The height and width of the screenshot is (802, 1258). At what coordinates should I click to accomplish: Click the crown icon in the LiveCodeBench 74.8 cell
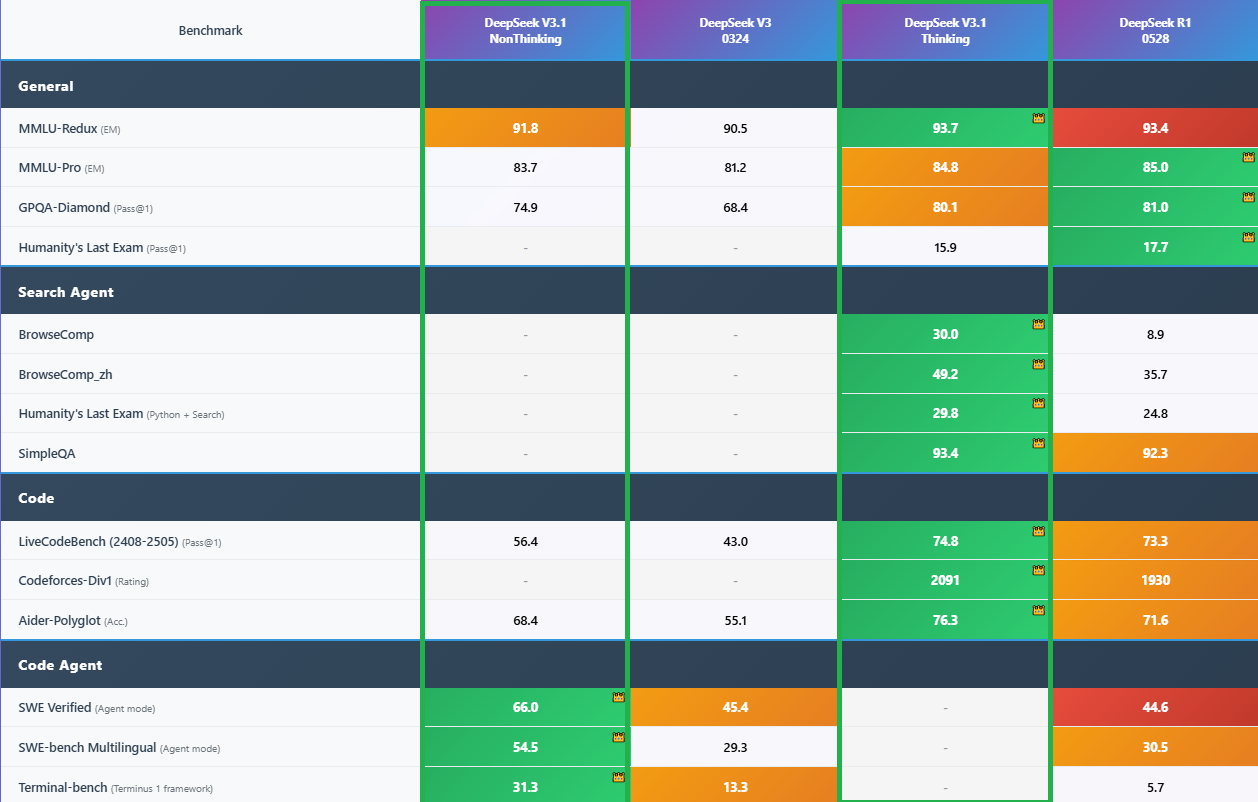1038,531
